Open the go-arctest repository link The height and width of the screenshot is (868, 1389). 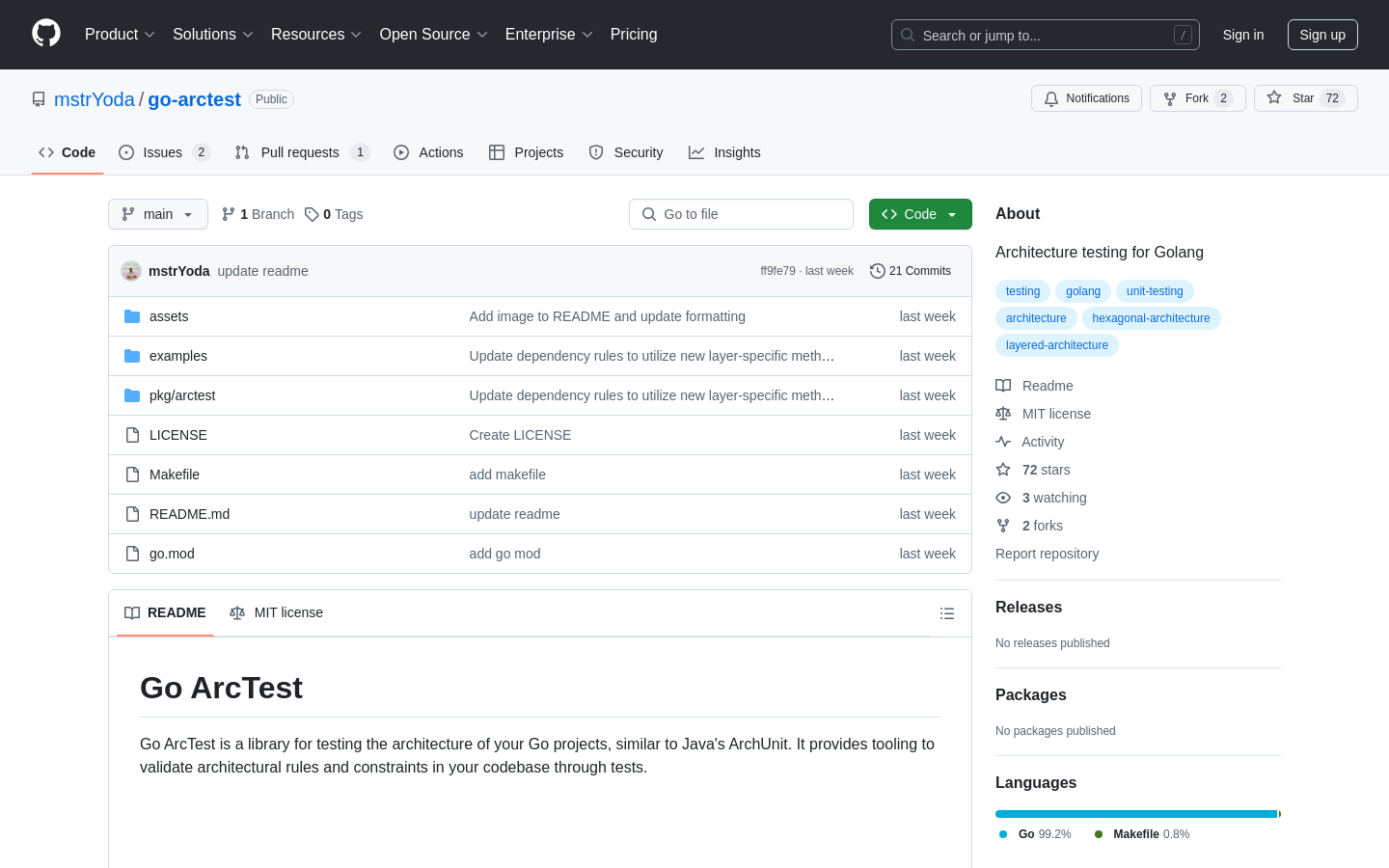(194, 99)
